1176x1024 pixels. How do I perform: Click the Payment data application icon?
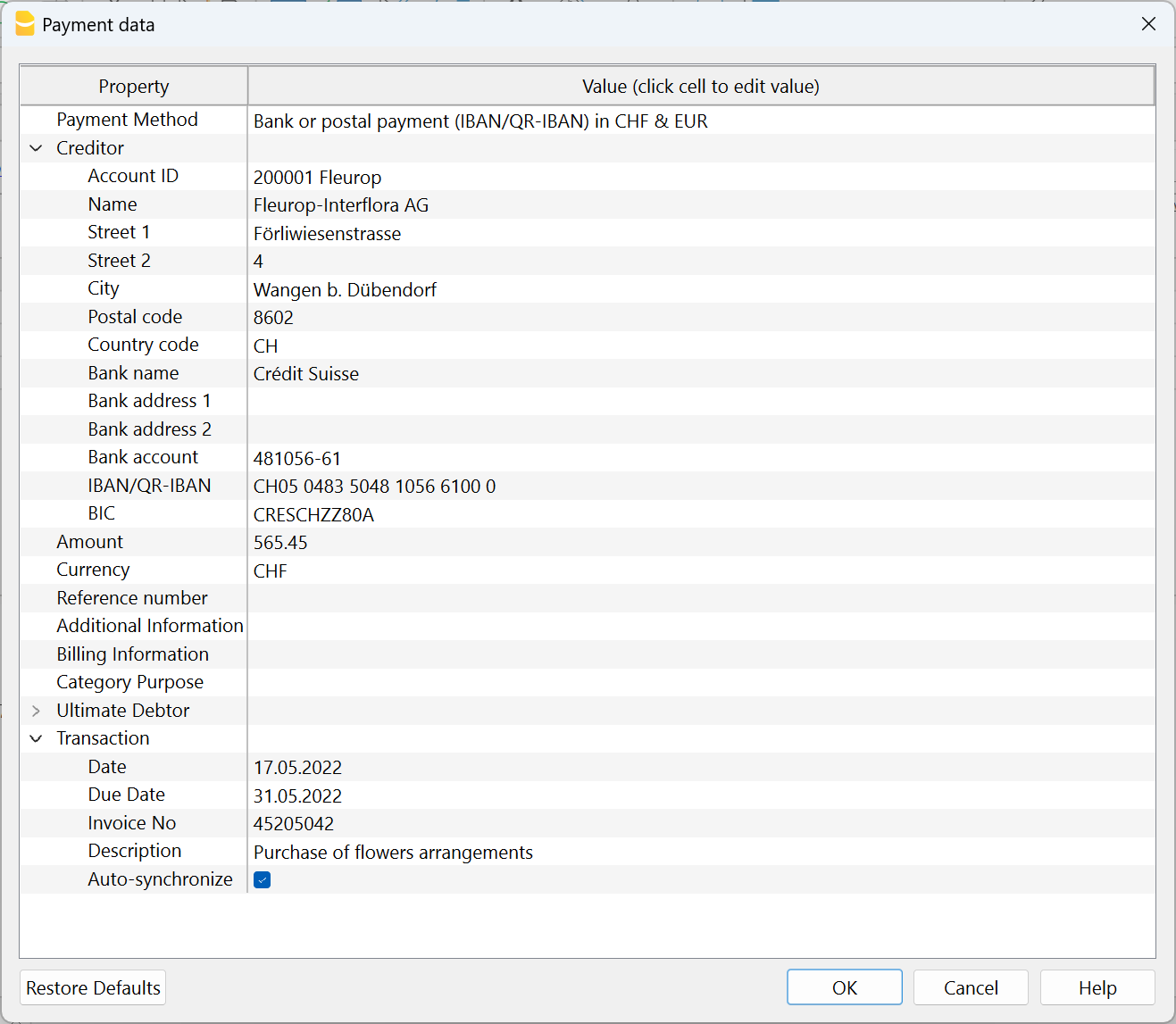25,24
